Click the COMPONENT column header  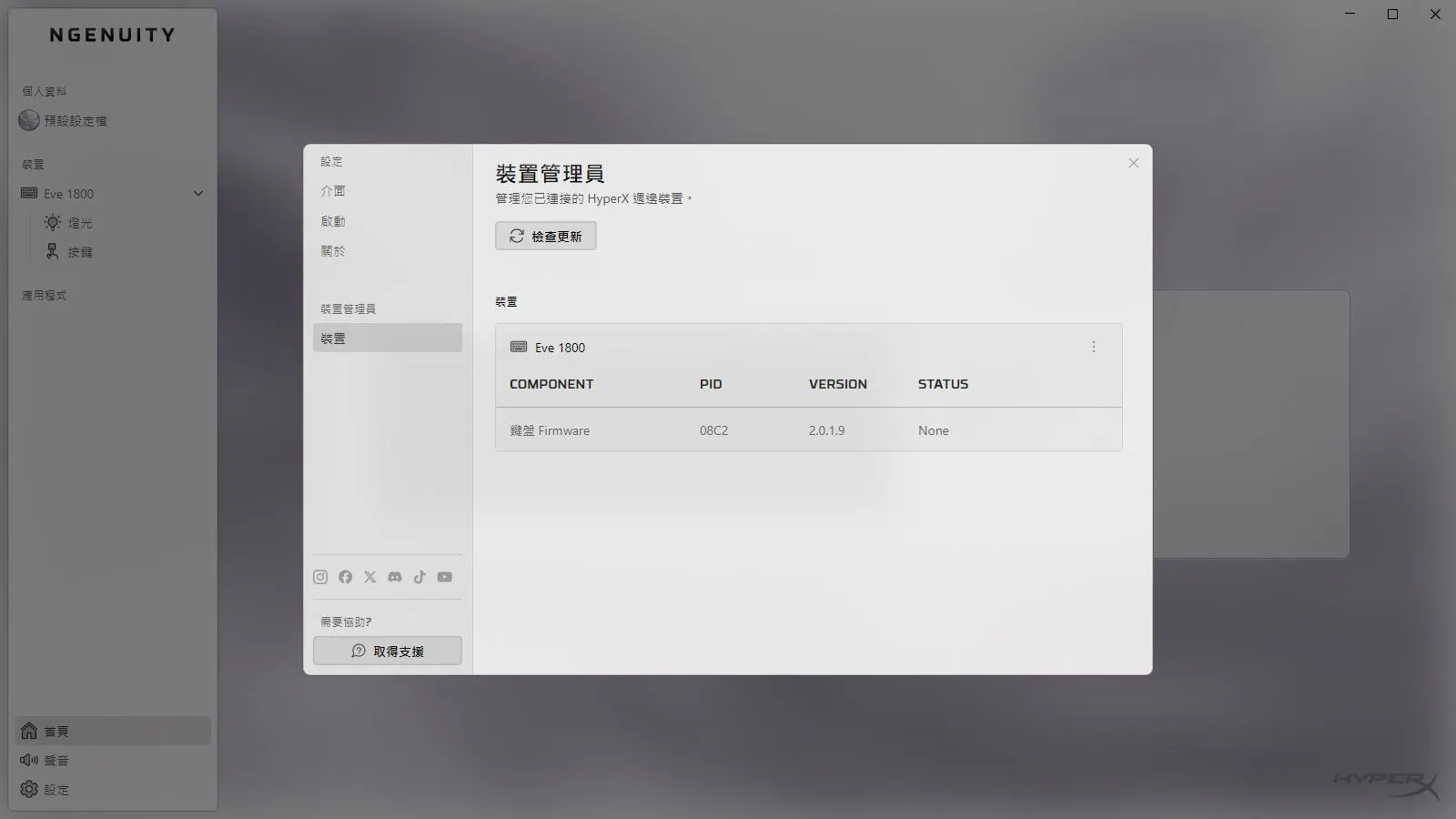click(x=551, y=384)
